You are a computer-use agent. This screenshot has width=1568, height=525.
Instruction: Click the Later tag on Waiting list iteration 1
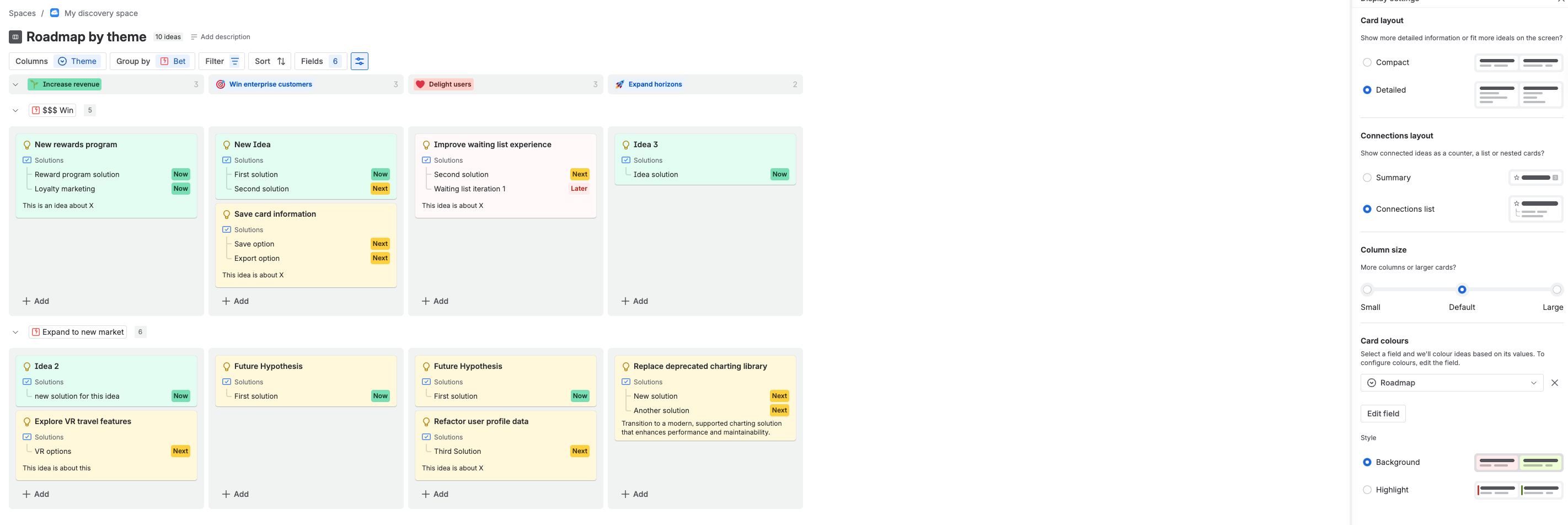click(x=579, y=189)
